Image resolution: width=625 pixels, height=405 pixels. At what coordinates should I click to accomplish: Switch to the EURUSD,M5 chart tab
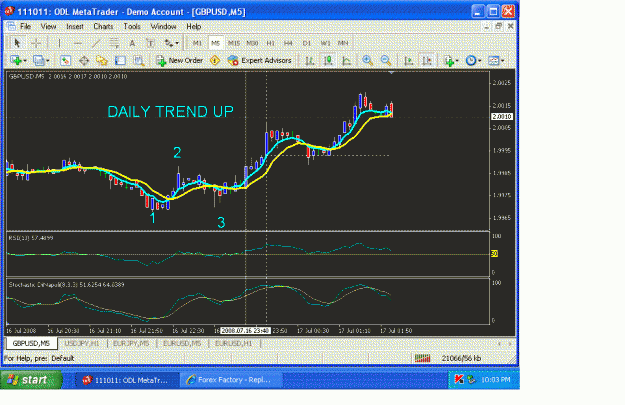click(182, 343)
